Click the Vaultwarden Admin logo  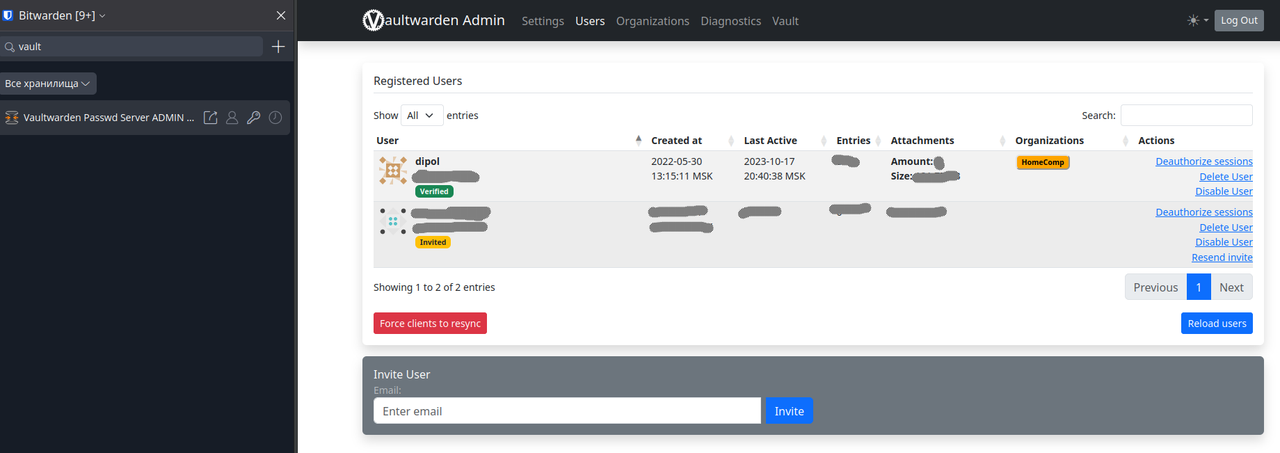click(x=433, y=20)
